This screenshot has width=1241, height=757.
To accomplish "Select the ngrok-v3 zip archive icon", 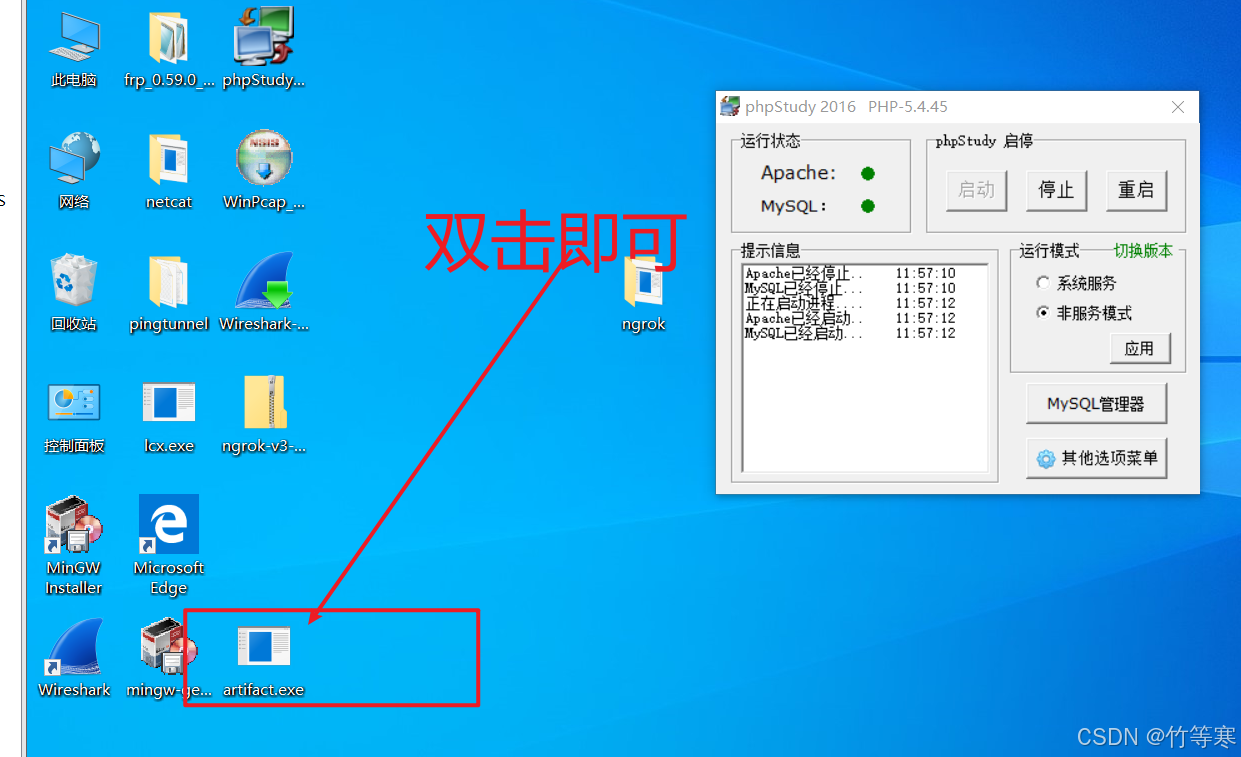I will 264,406.
